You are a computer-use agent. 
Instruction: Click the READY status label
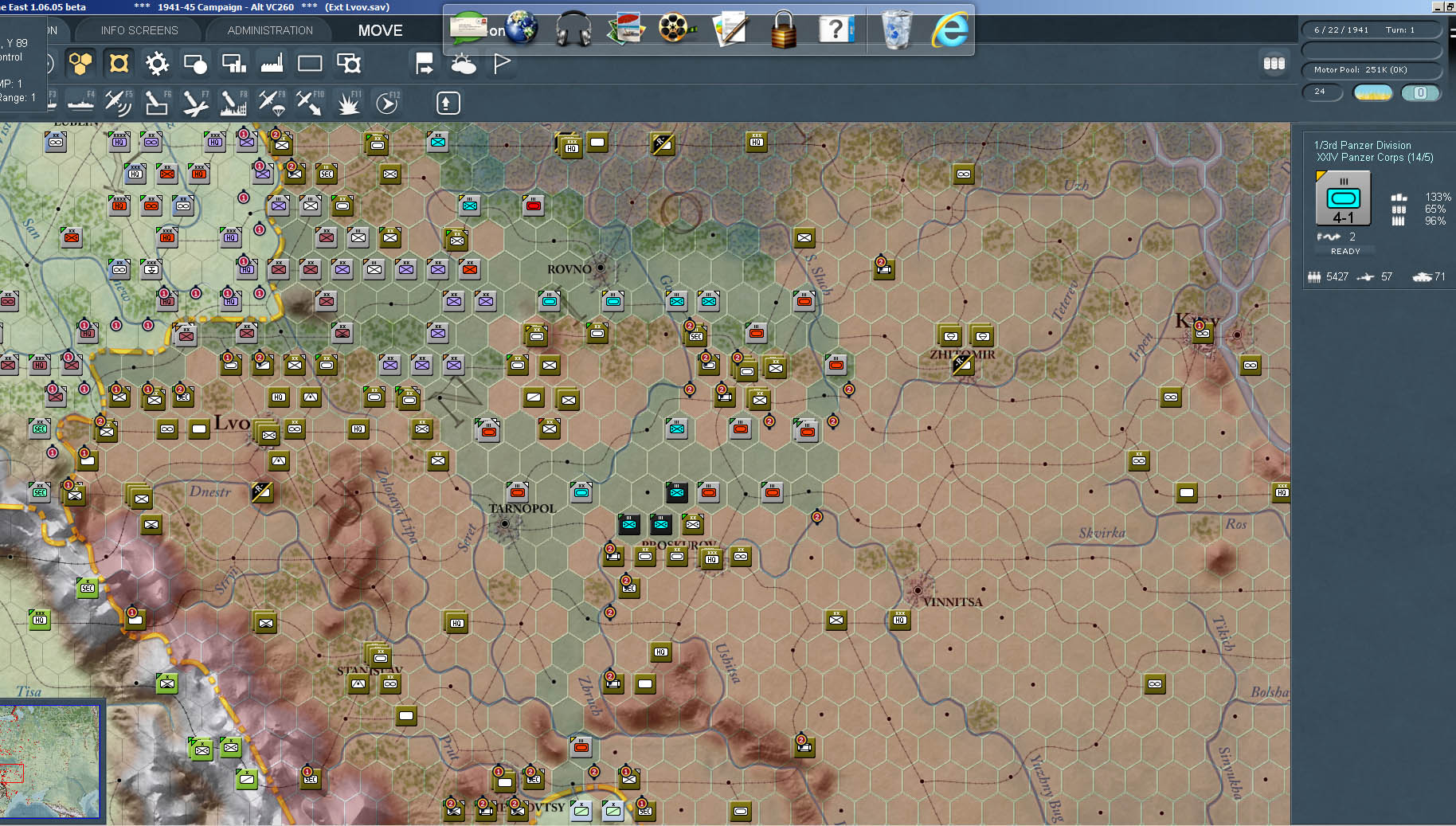[x=1345, y=251]
